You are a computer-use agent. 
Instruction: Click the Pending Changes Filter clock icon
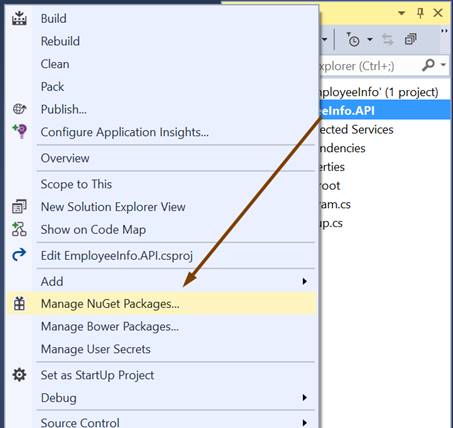coord(353,40)
